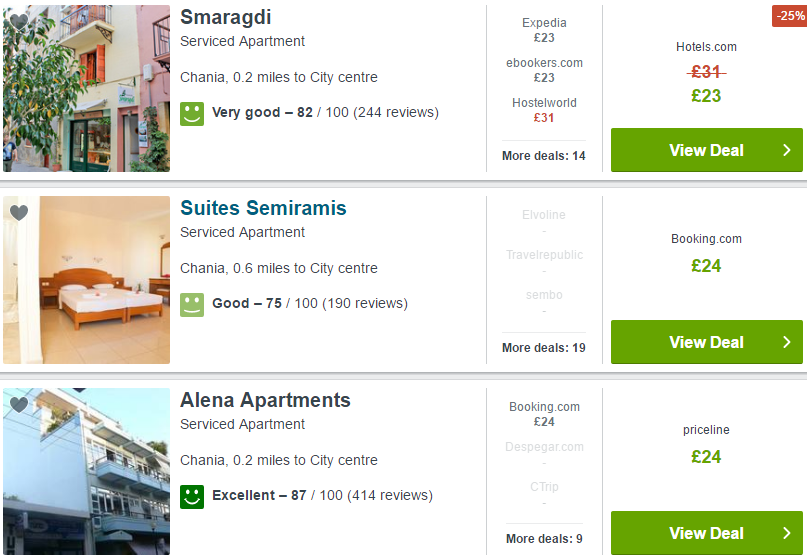Click Suites Semiramis smiley rating icon
This screenshot has width=807, height=560.
pos(192,305)
